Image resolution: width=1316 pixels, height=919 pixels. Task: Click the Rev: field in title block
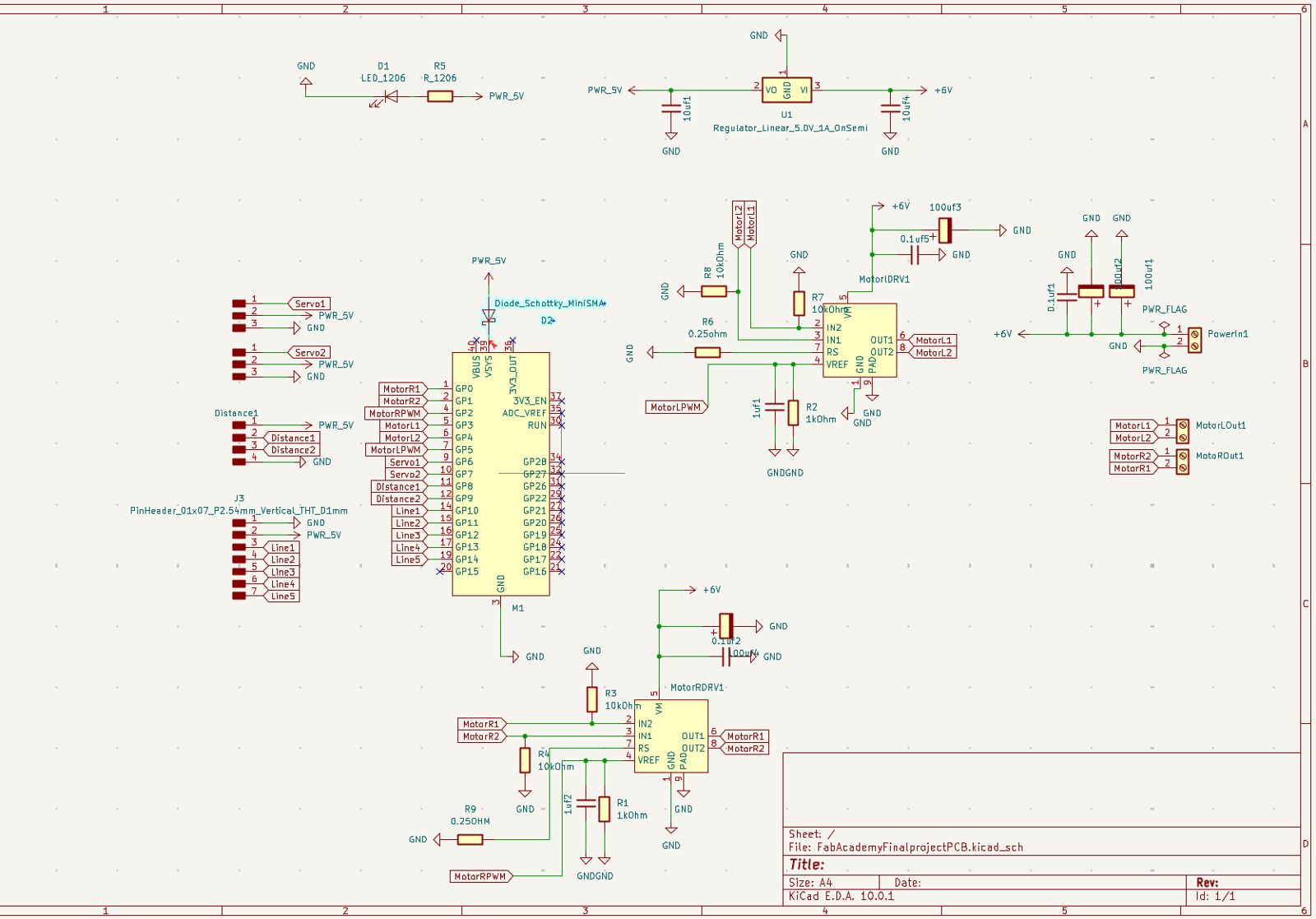(1207, 882)
